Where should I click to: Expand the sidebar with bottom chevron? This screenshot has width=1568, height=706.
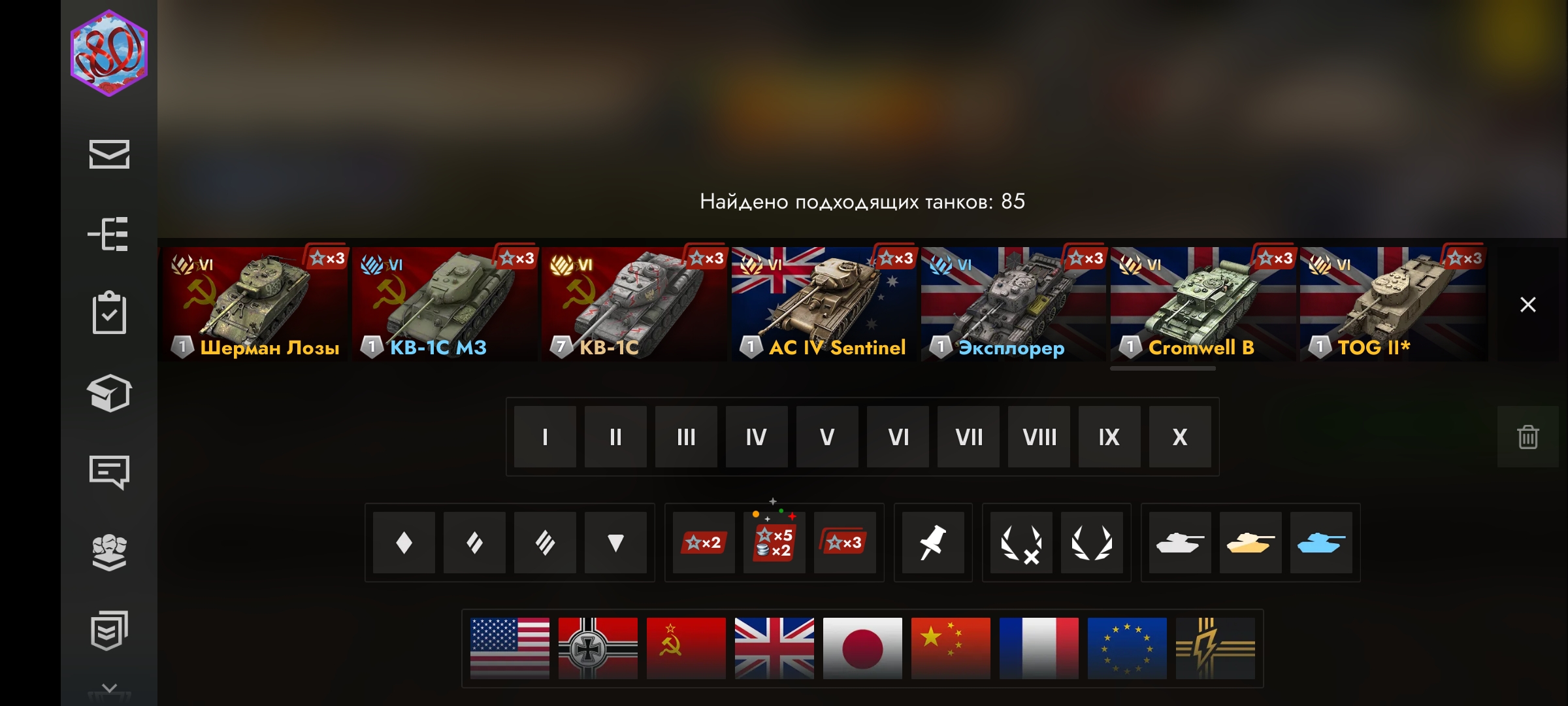point(109,688)
